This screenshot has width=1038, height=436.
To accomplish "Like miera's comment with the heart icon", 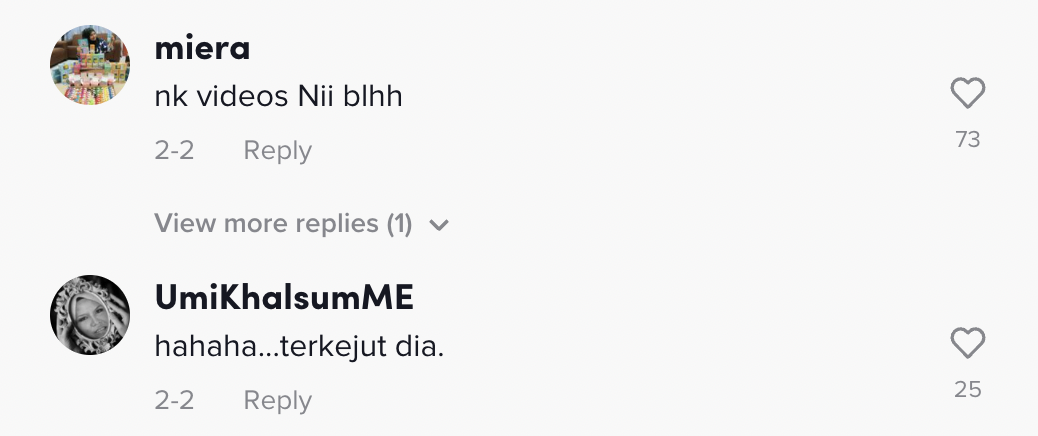I will point(967,95).
